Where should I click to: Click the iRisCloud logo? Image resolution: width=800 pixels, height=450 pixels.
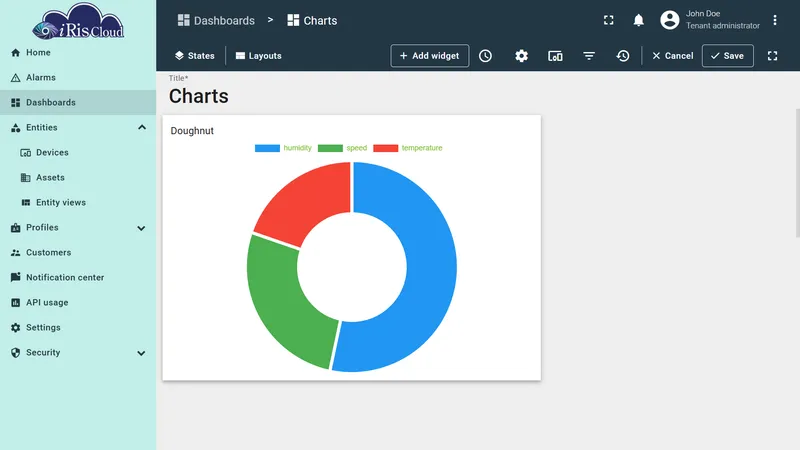point(78,21)
